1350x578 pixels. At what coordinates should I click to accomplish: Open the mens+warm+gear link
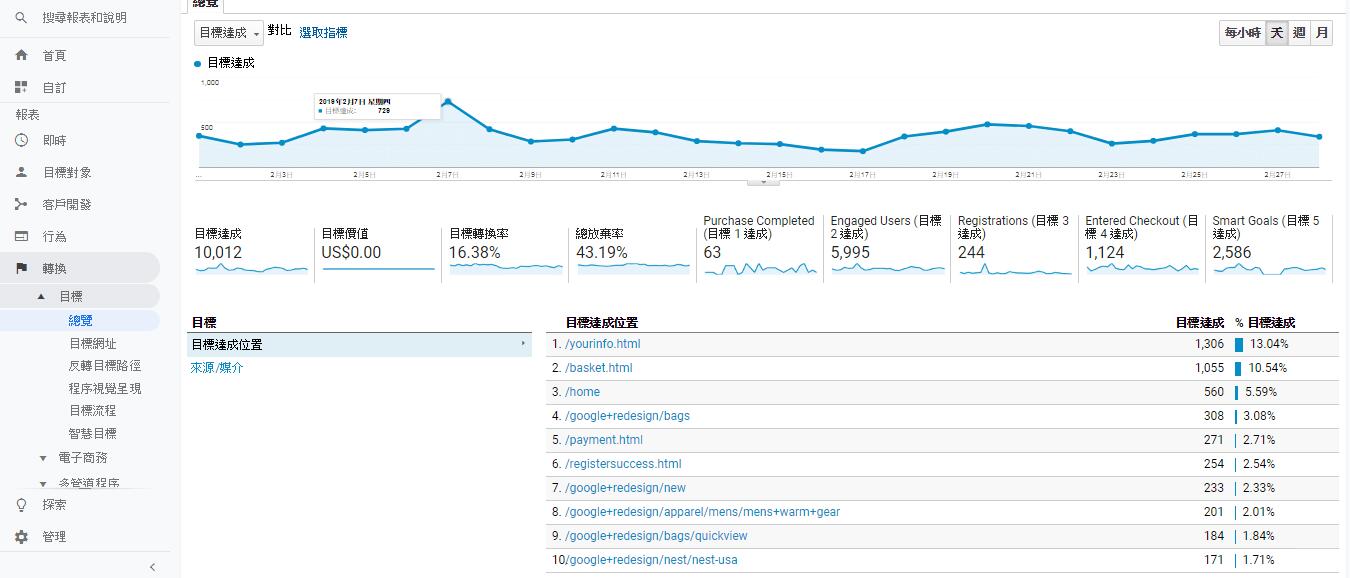pyautogui.click(x=702, y=512)
